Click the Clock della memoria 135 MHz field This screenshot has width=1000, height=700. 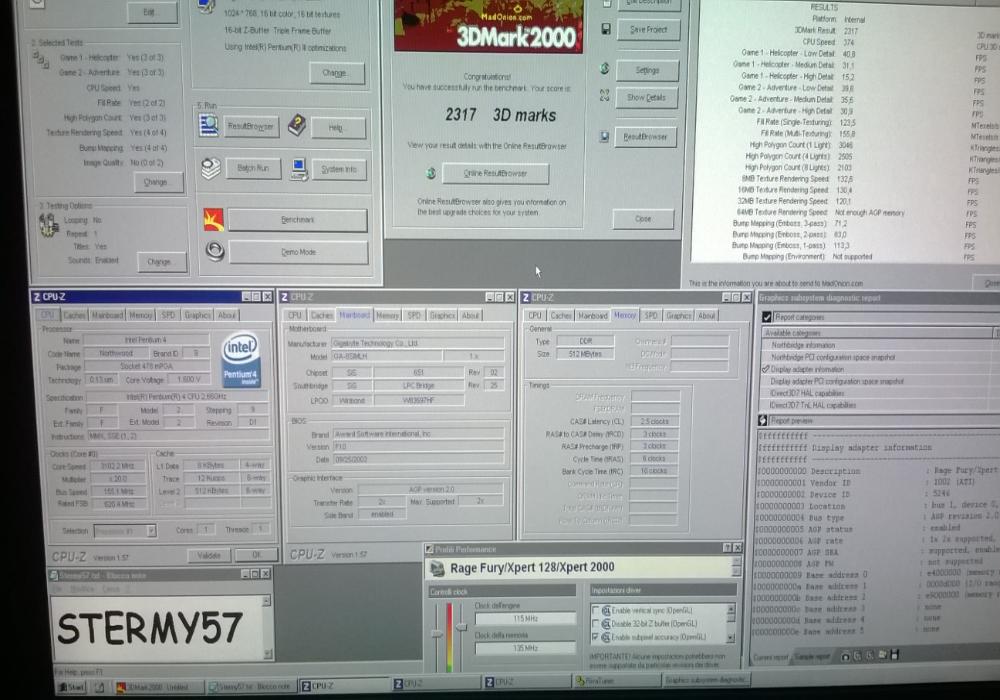point(525,648)
